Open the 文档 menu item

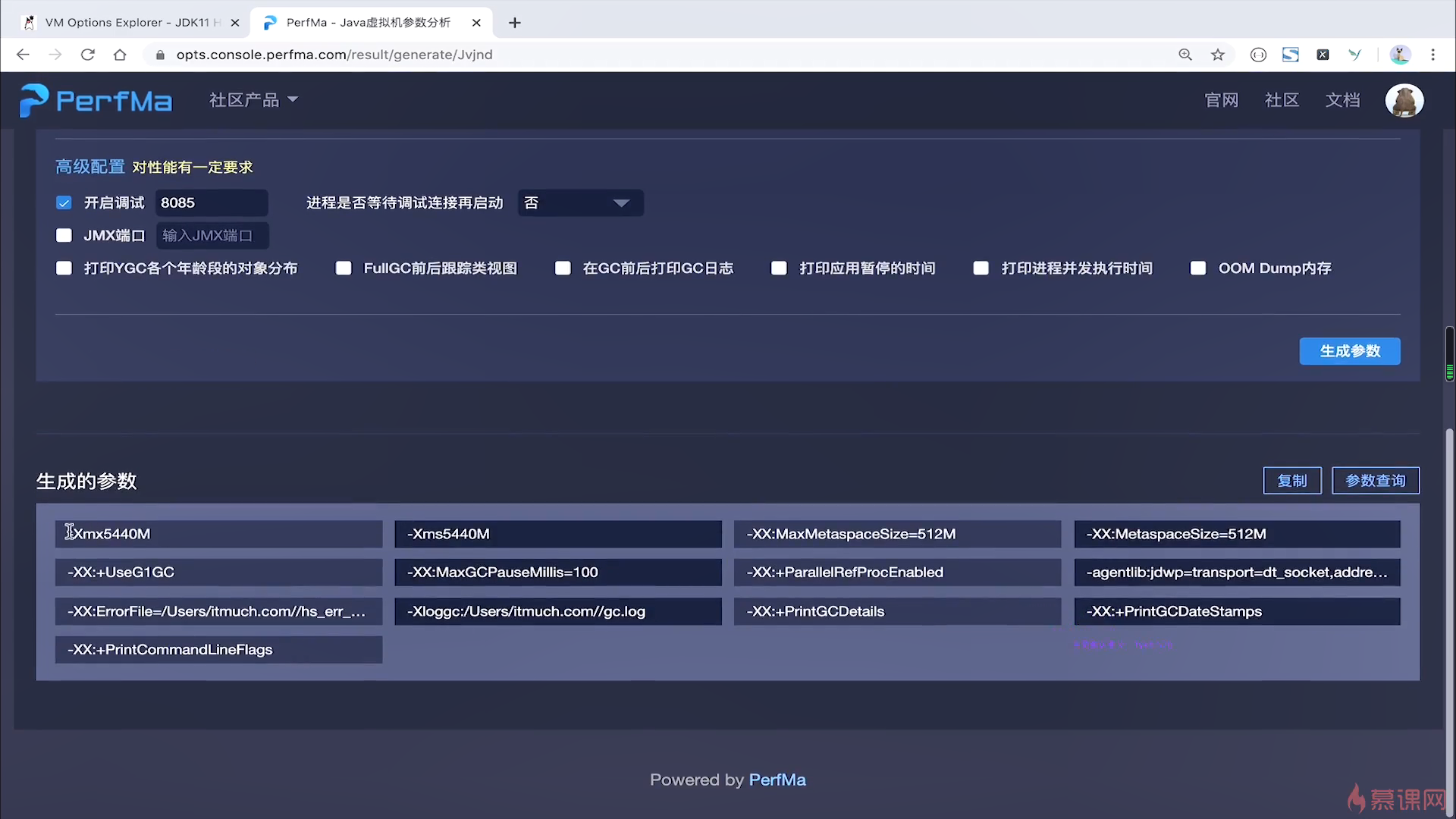[x=1342, y=100]
